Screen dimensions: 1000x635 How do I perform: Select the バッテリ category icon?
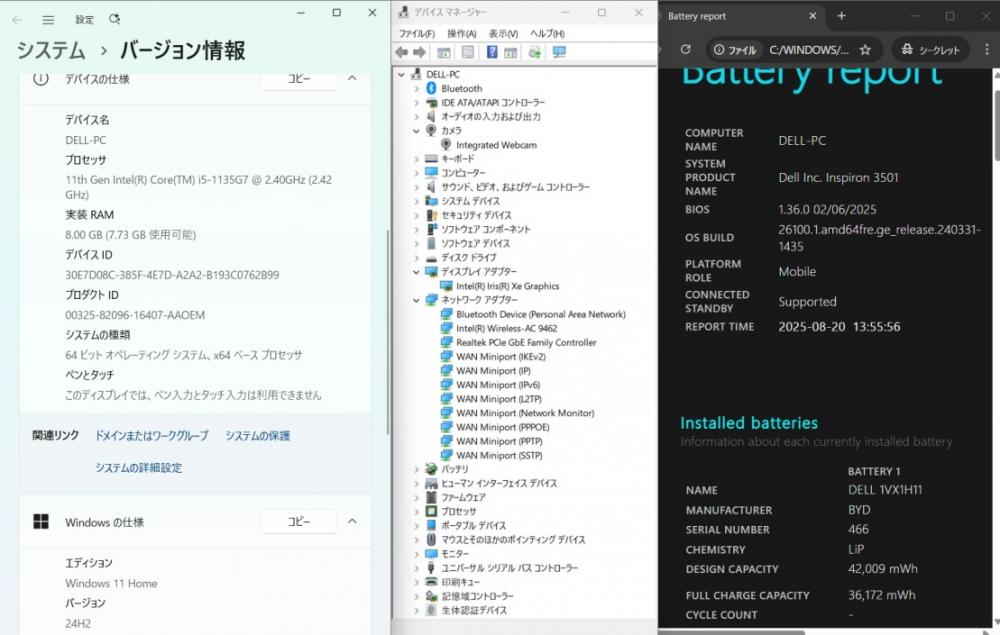coord(431,469)
